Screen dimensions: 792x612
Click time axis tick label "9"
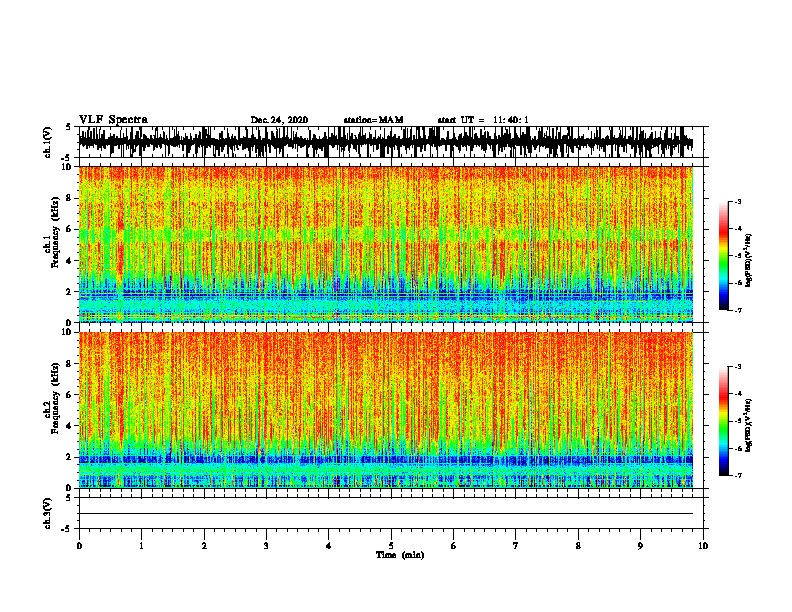pyautogui.click(x=640, y=546)
